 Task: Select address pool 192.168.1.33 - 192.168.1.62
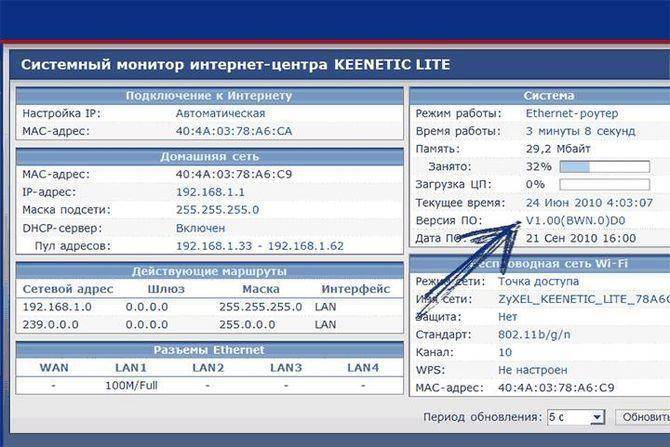(259, 246)
